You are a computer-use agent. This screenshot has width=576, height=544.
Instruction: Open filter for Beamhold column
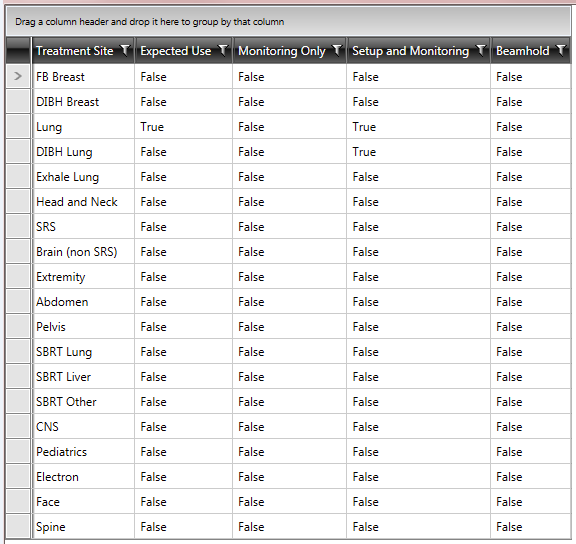[x=561, y=50]
